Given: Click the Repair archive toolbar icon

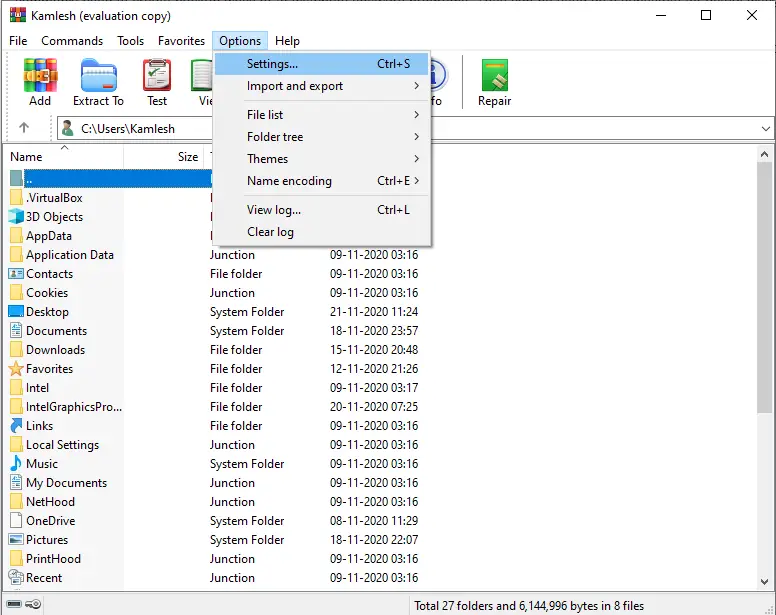Looking at the screenshot, I should pos(494,75).
